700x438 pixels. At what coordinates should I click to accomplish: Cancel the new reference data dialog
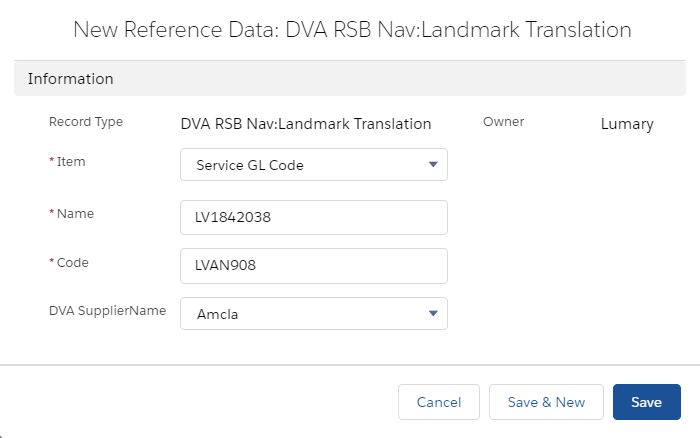(x=439, y=402)
